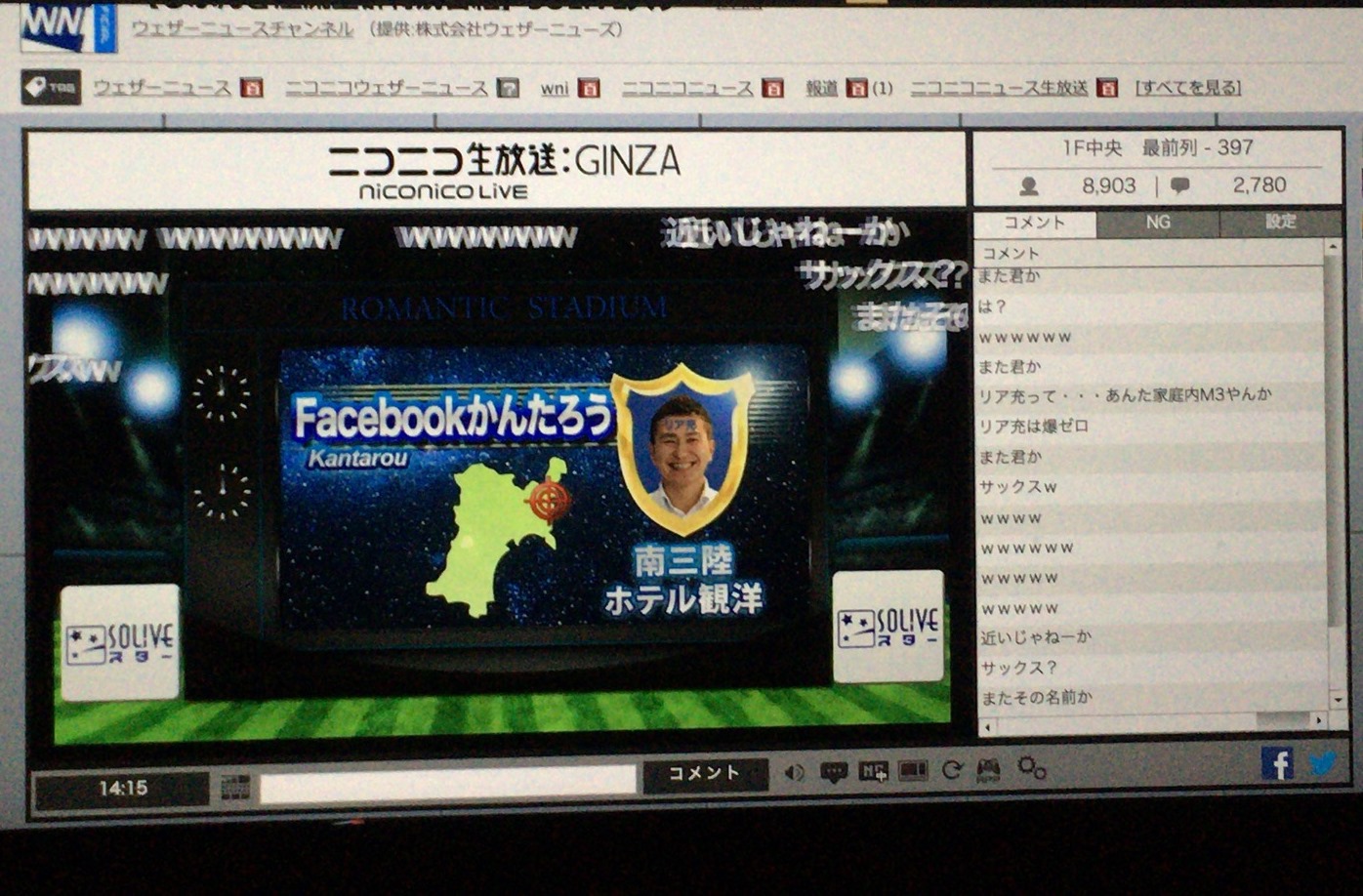The width and height of the screenshot is (1363, 896).
Task: Open ウェザーニュースチャンネル channel link
Action: 243,29
